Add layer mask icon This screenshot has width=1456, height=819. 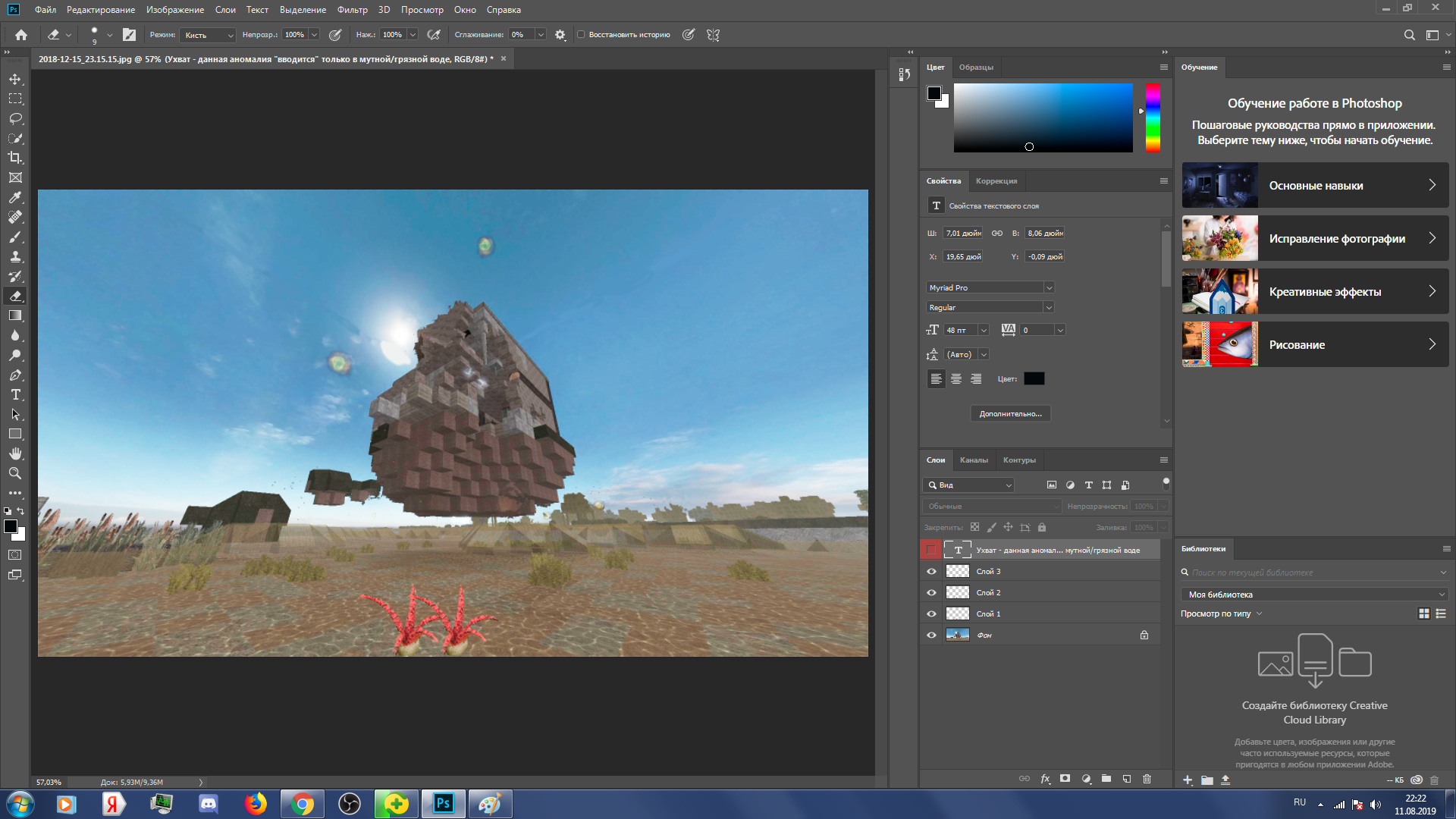[x=1065, y=779]
